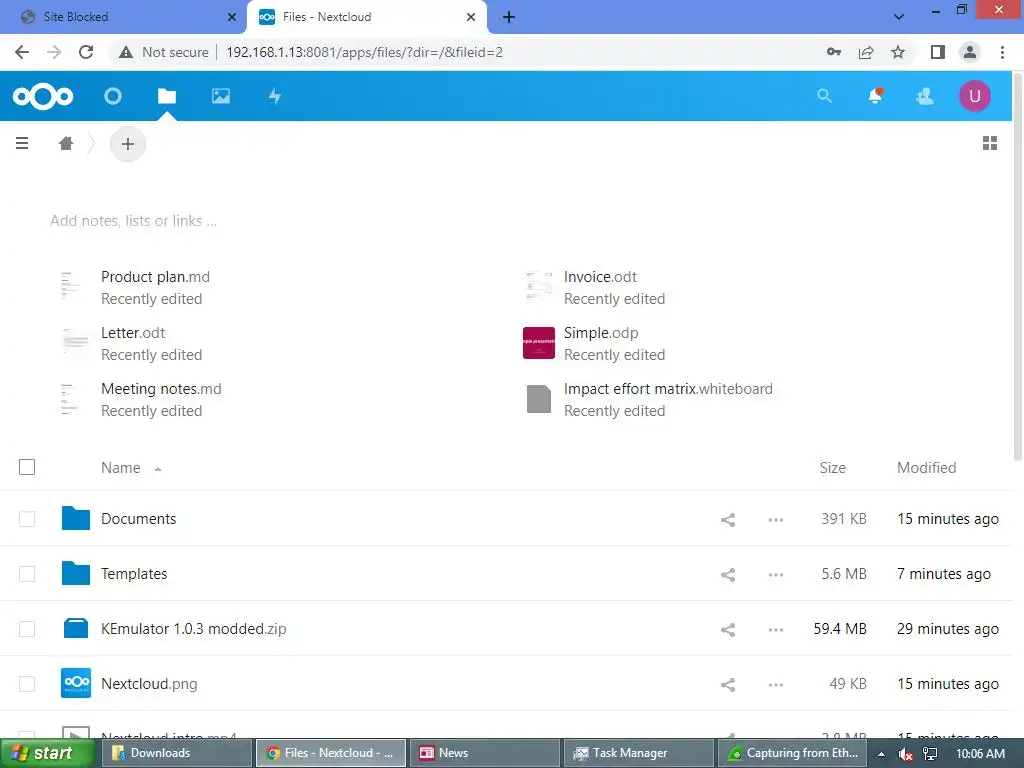Image resolution: width=1024 pixels, height=768 pixels.
Task: Open Impact effort matrix.whiteboard
Action: click(x=668, y=389)
